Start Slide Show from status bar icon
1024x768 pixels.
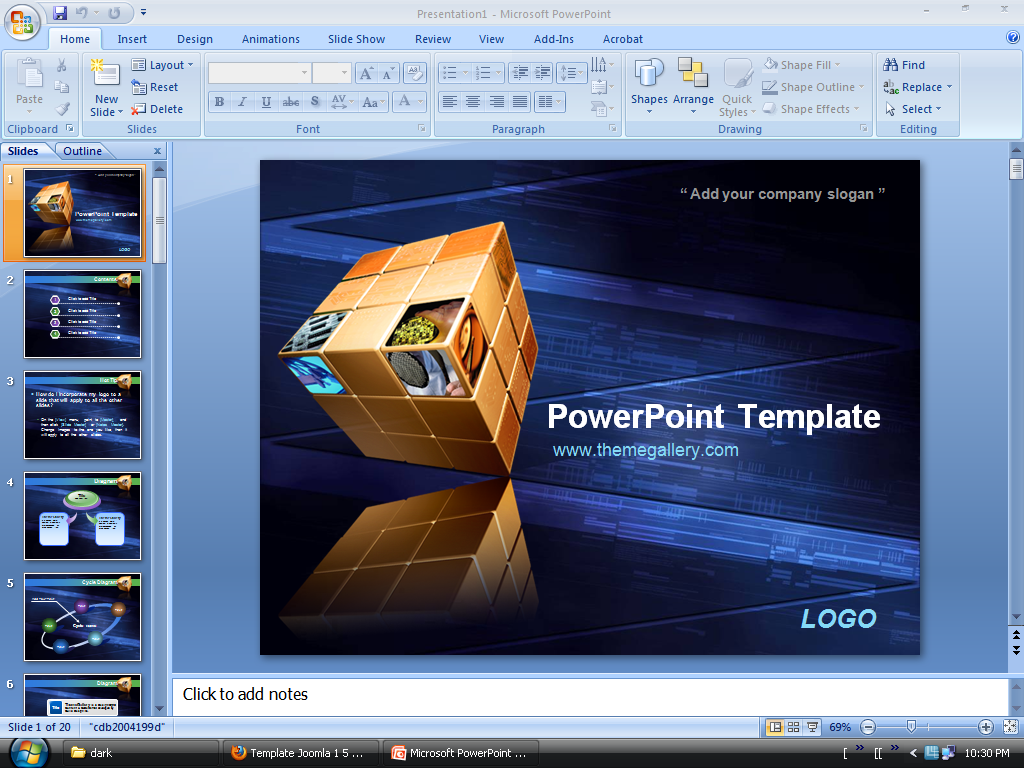pos(813,727)
